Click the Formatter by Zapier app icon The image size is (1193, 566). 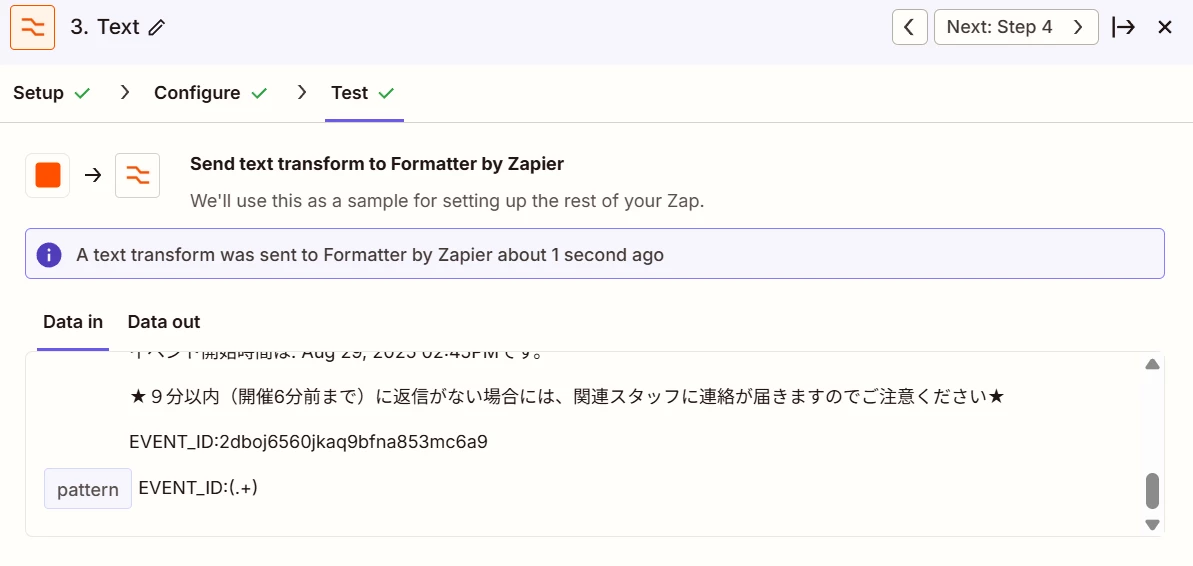(x=138, y=176)
